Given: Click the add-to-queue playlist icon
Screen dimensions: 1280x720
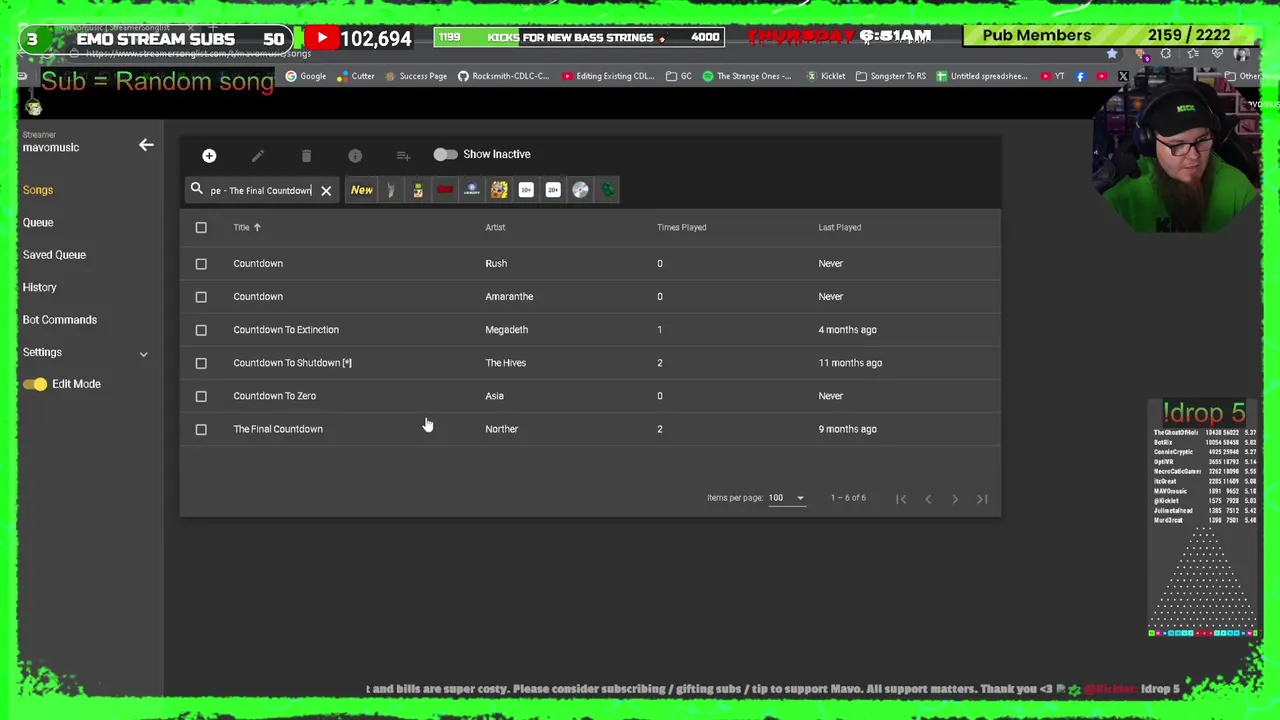Looking at the screenshot, I should pyautogui.click(x=403, y=155).
